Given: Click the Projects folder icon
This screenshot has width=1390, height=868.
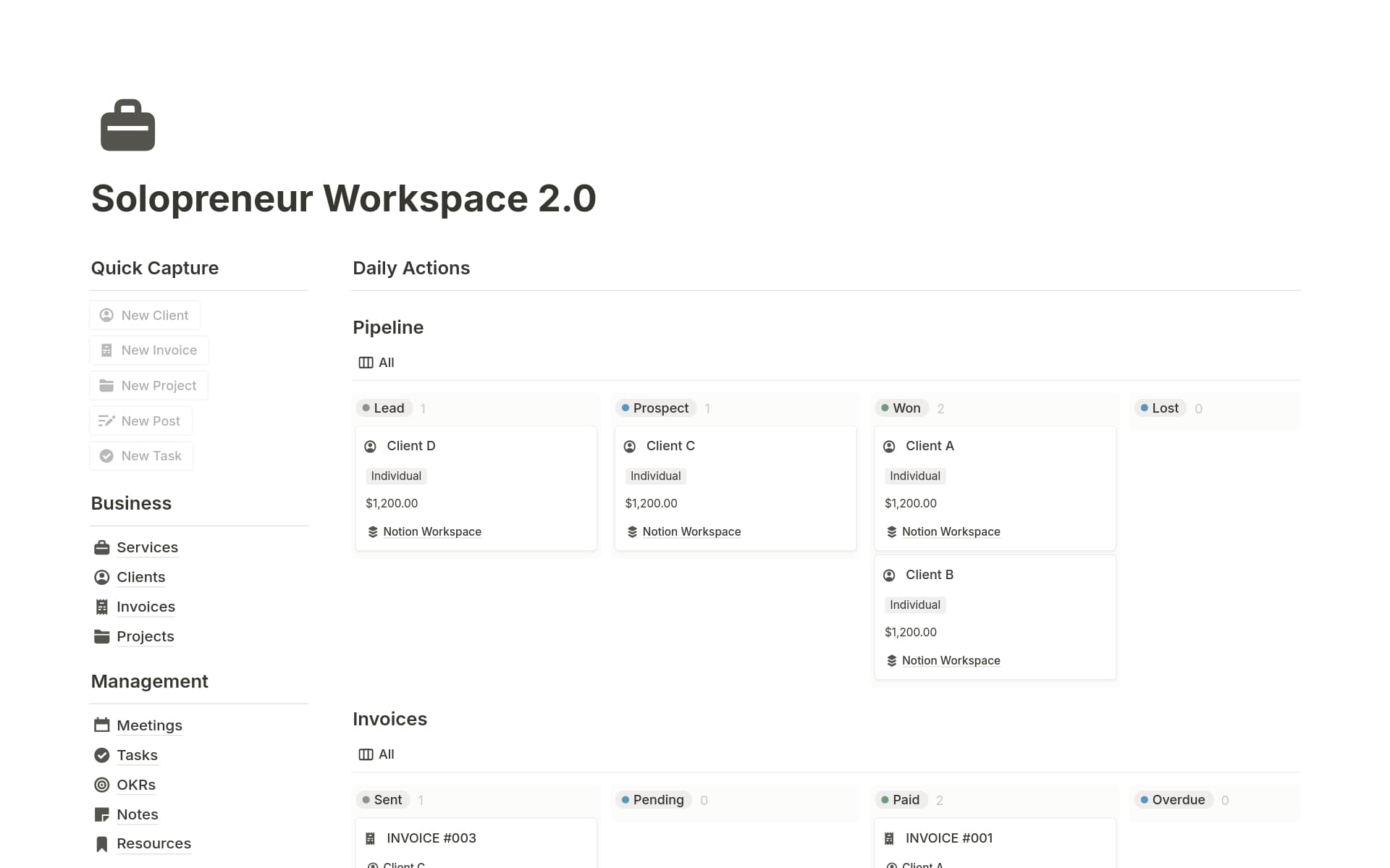Looking at the screenshot, I should pyautogui.click(x=102, y=636).
